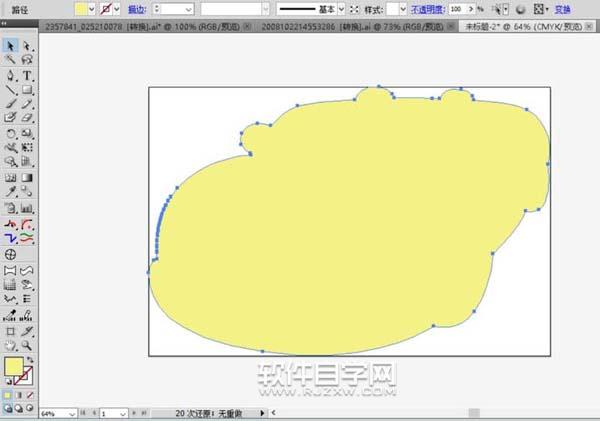Select the Gradient tool
This screenshot has height=421, width=600.
tap(27, 177)
